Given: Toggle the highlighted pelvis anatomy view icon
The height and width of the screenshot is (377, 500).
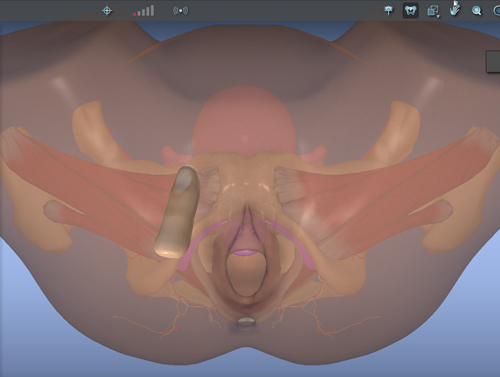Looking at the screenshot, I should (411, 11).
